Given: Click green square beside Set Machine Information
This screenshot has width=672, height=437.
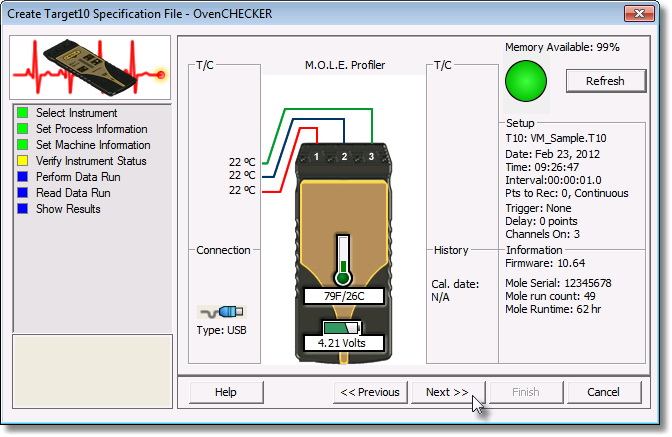Looking at the screenshot, I should point(22,145).
